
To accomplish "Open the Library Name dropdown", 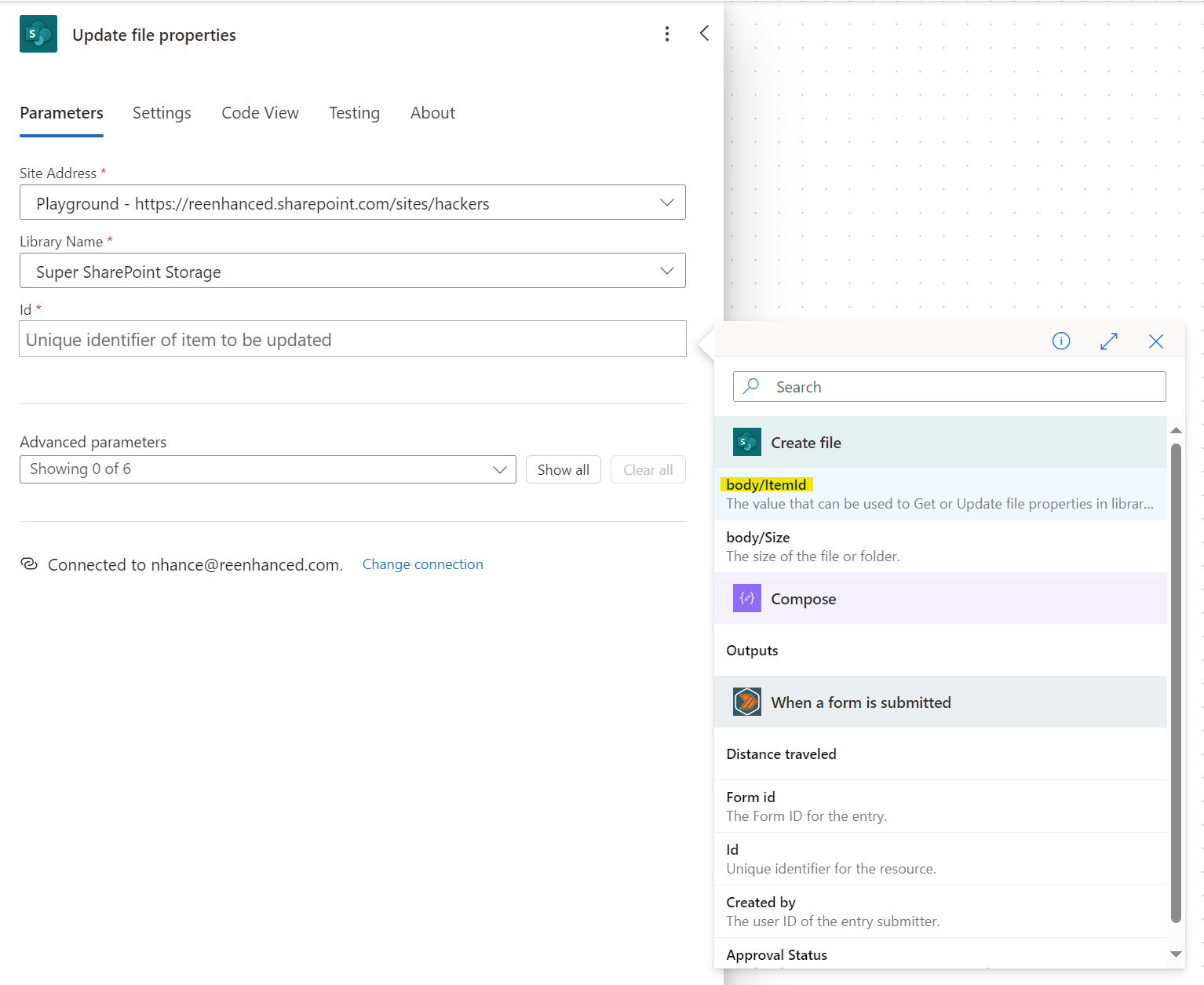I will pyautogui.click(x=352, y=271).
